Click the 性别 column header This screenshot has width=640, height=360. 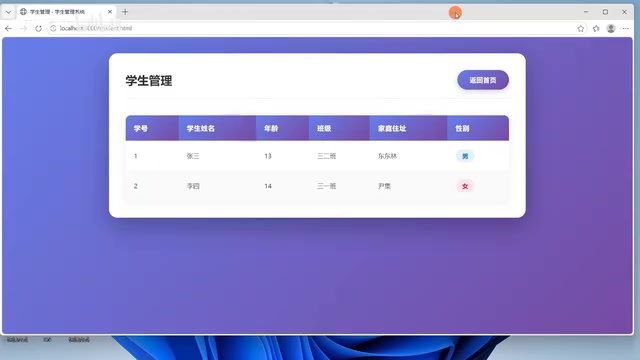click(478, 128)
